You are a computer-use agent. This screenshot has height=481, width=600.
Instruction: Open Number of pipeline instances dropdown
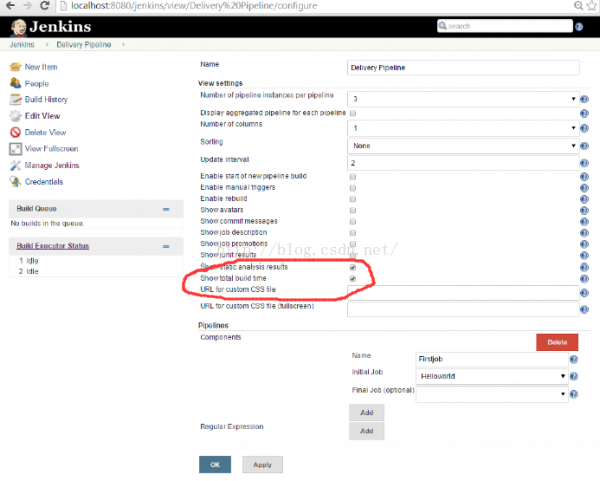463,99
